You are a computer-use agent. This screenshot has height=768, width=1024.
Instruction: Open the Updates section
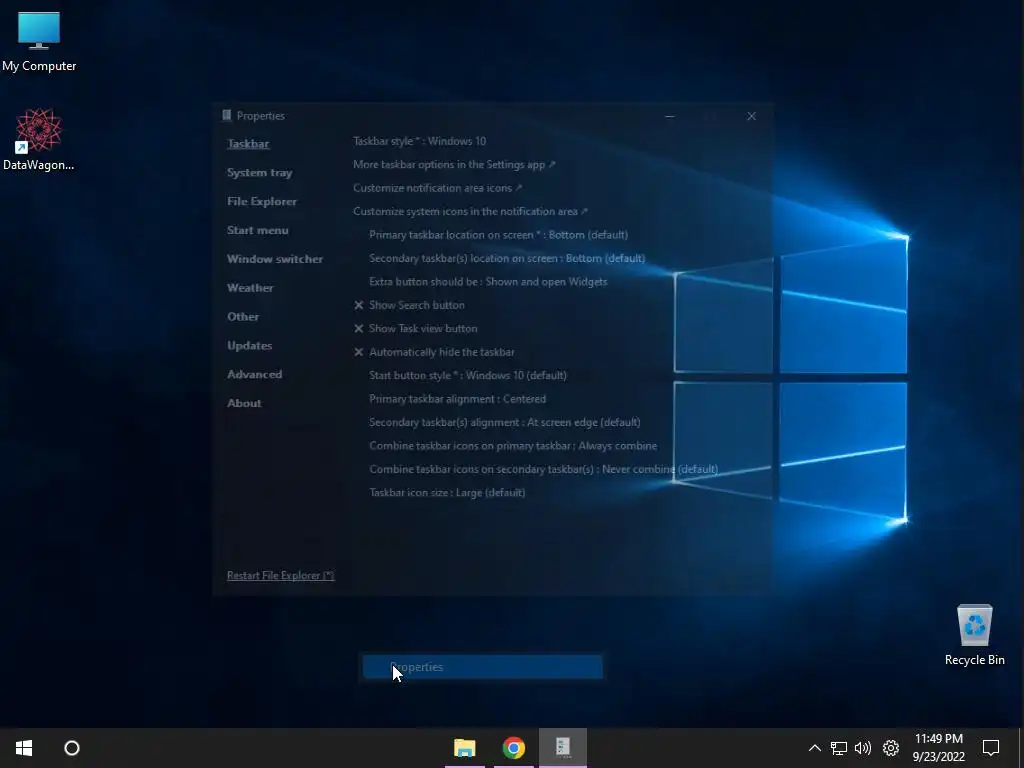coord(249,345)
